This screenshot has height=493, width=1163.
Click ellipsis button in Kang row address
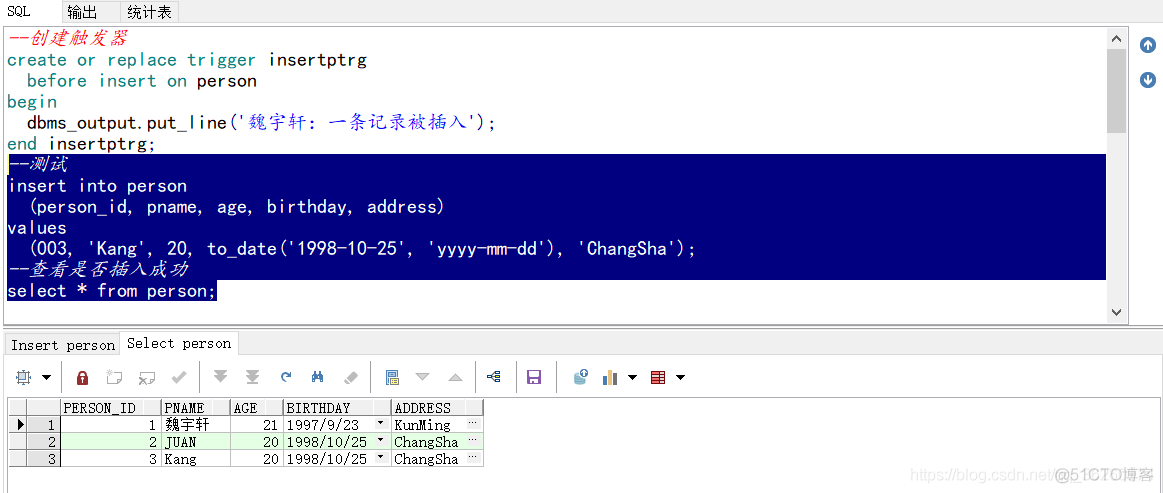click(473, 458)
